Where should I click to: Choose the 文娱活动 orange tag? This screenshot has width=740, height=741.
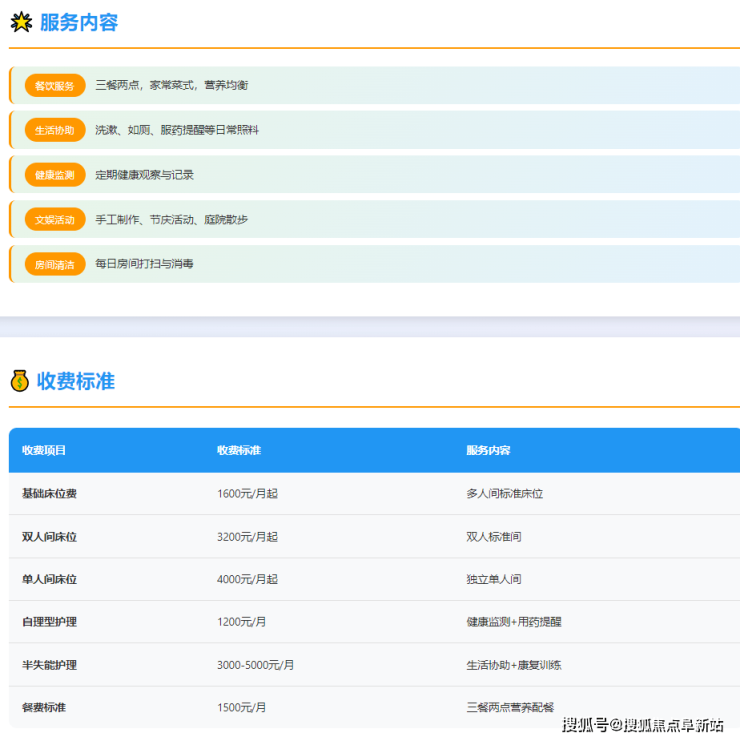55,219
